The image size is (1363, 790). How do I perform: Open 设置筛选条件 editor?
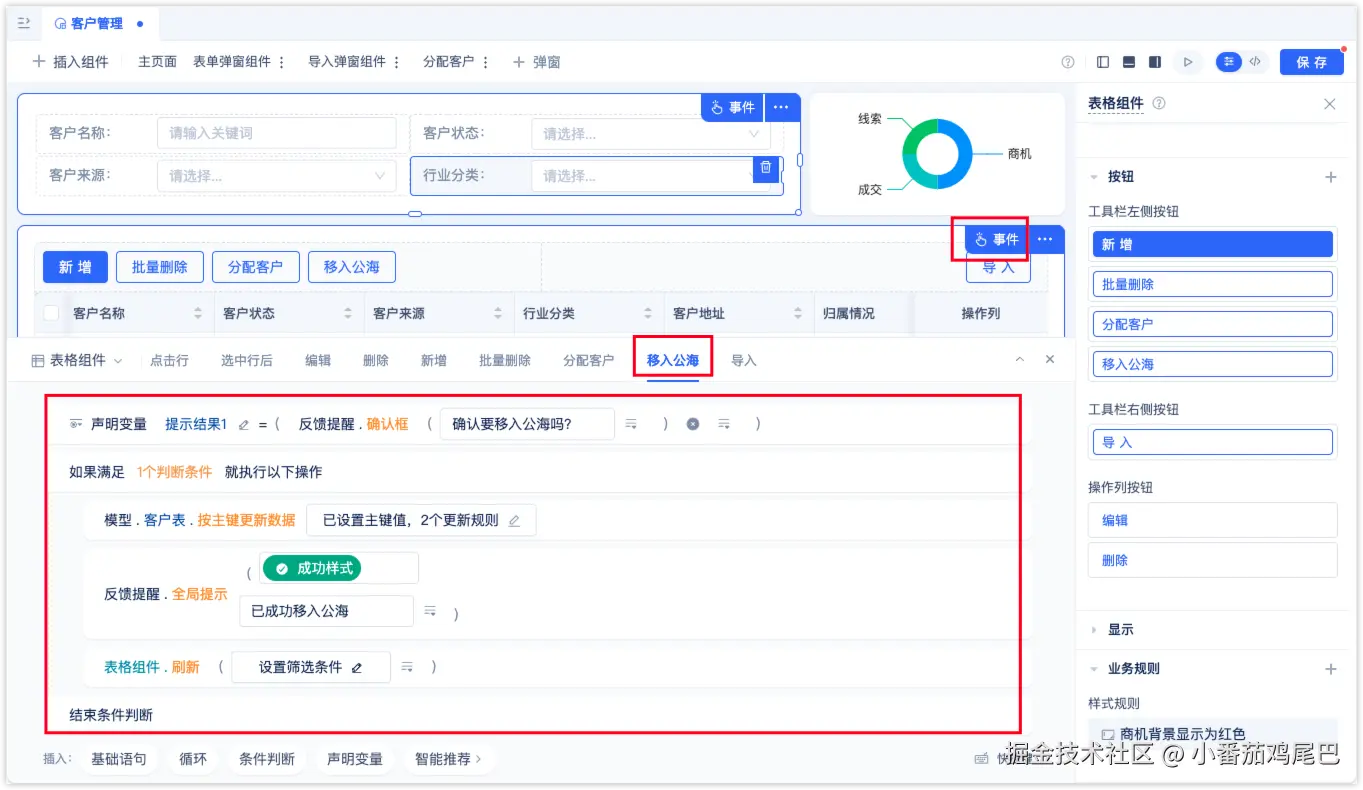(311, 667)
